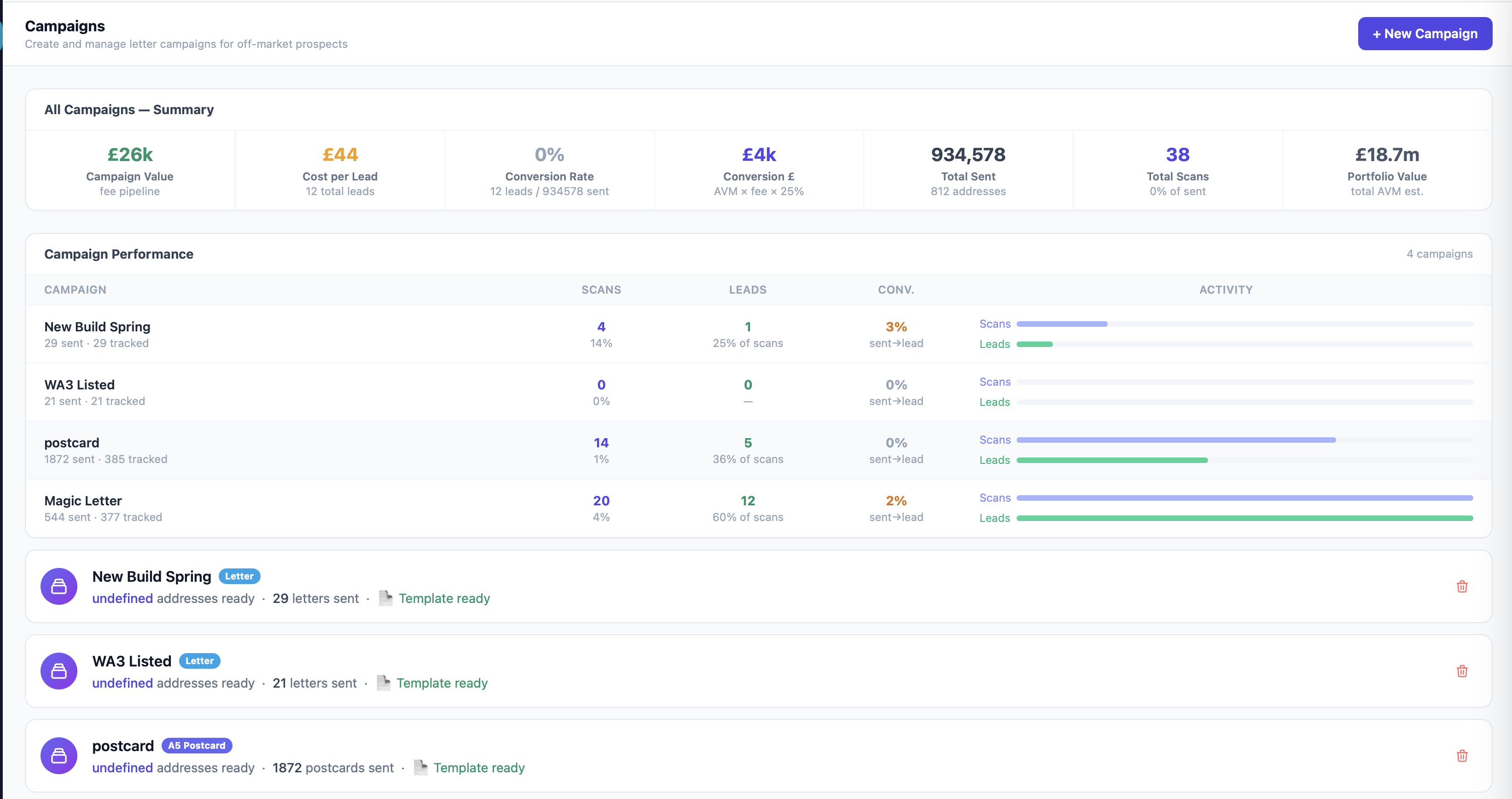Viewport: 1512px width, 799px height.
Task: Click '21 letters sent' text
Action: [314, 683]
